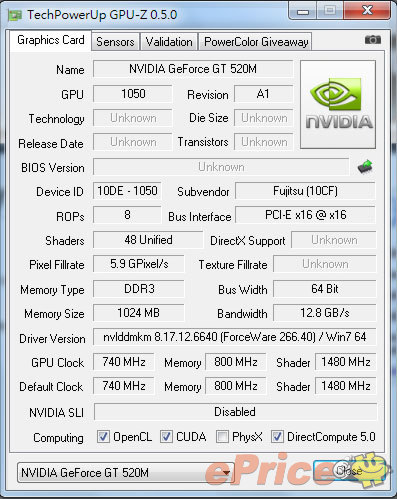The image size is (397, 499).
Task: Click GPU Clock row Memory 800 MHz field
Action: tap(236, 362)
